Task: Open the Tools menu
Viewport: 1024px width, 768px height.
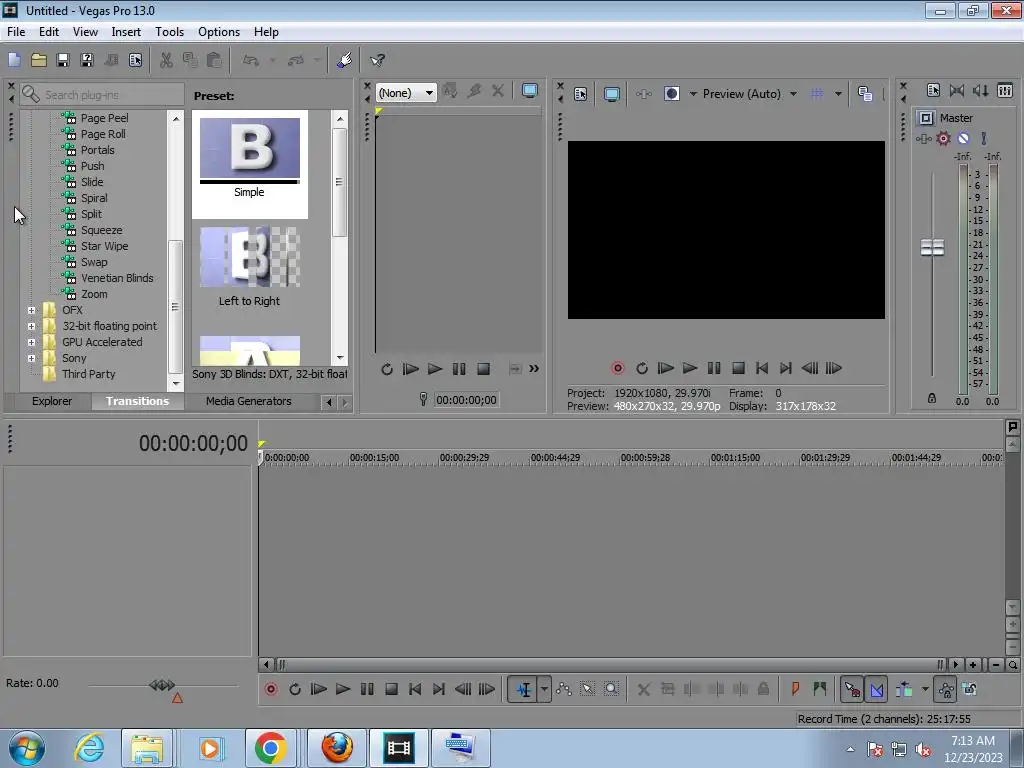Action: point(169,32)
